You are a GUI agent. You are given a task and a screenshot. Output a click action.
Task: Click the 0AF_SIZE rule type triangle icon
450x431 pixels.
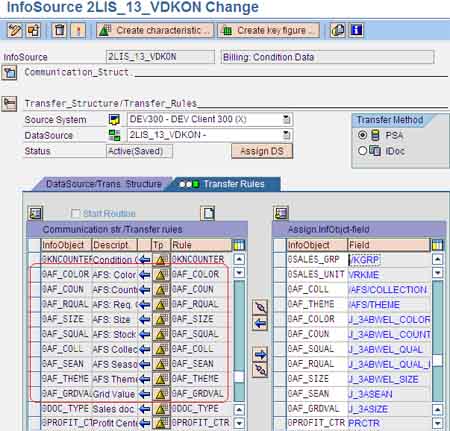(x=161, y=320)
